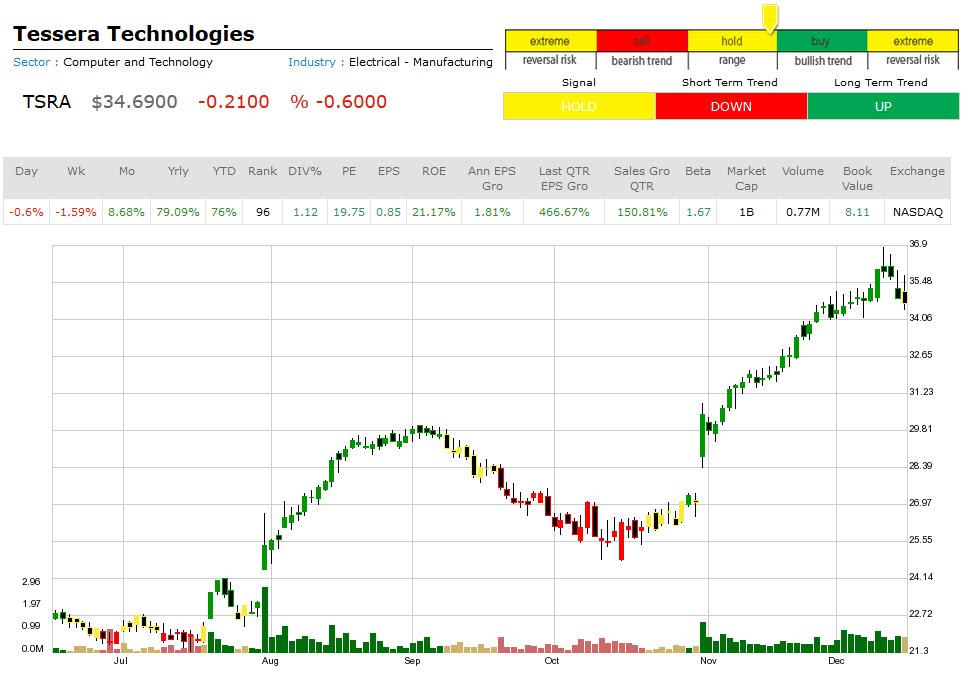Click the 1.67 beta value
This screenshot has width=968, height=684.
698,212
